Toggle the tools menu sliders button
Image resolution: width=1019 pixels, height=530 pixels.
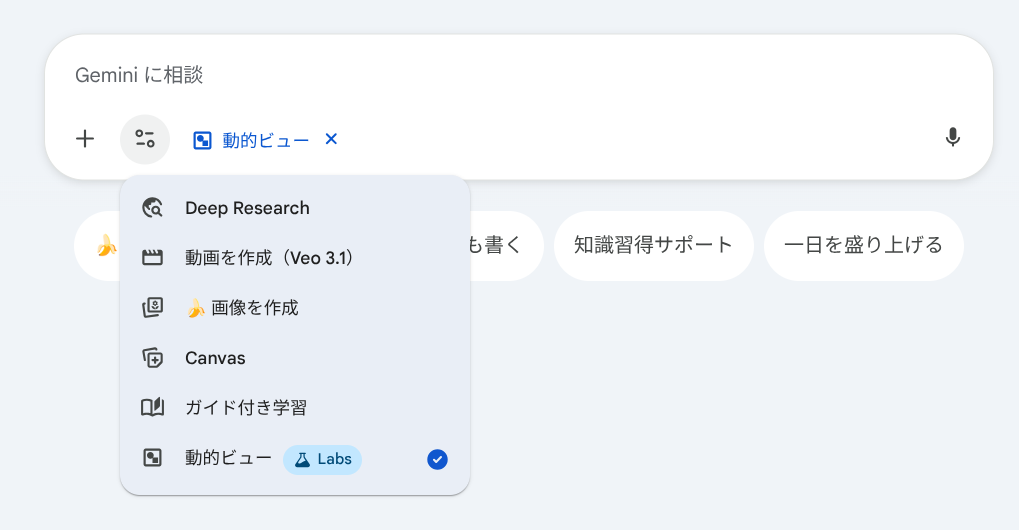tap(145, 139)
